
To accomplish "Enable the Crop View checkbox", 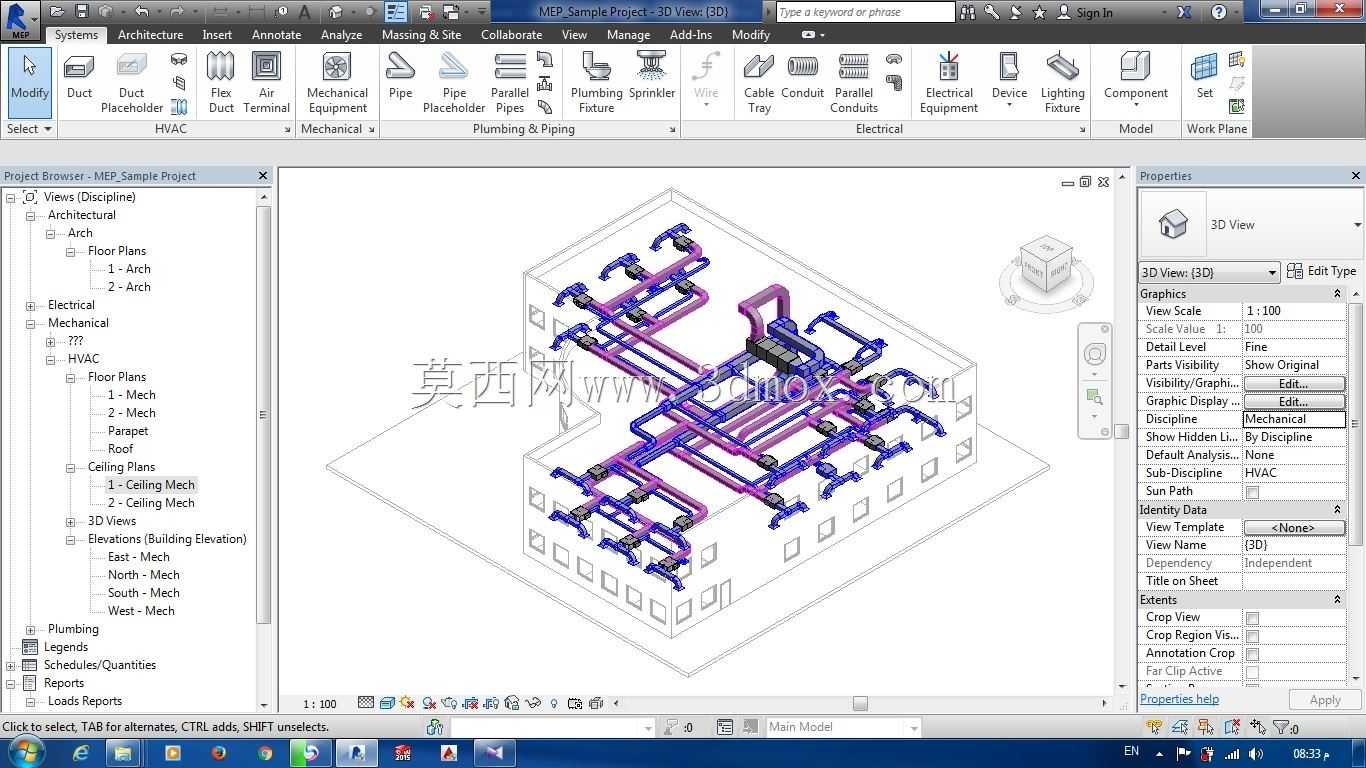I will tap(1252, 618).
